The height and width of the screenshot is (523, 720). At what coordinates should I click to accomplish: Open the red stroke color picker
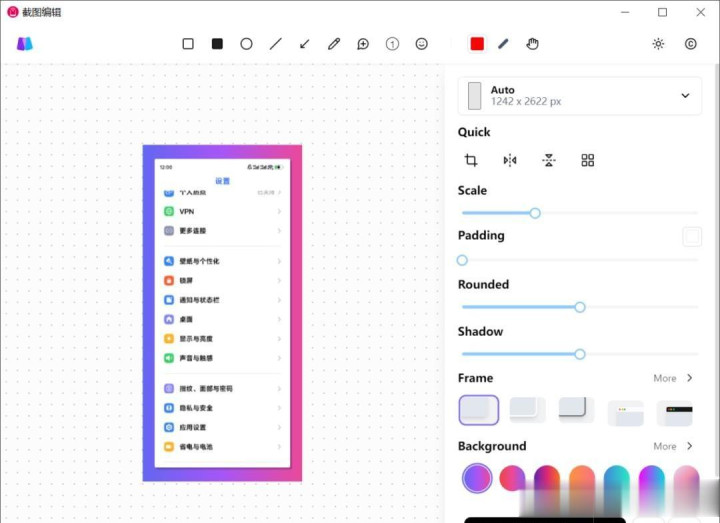(477, 44)
